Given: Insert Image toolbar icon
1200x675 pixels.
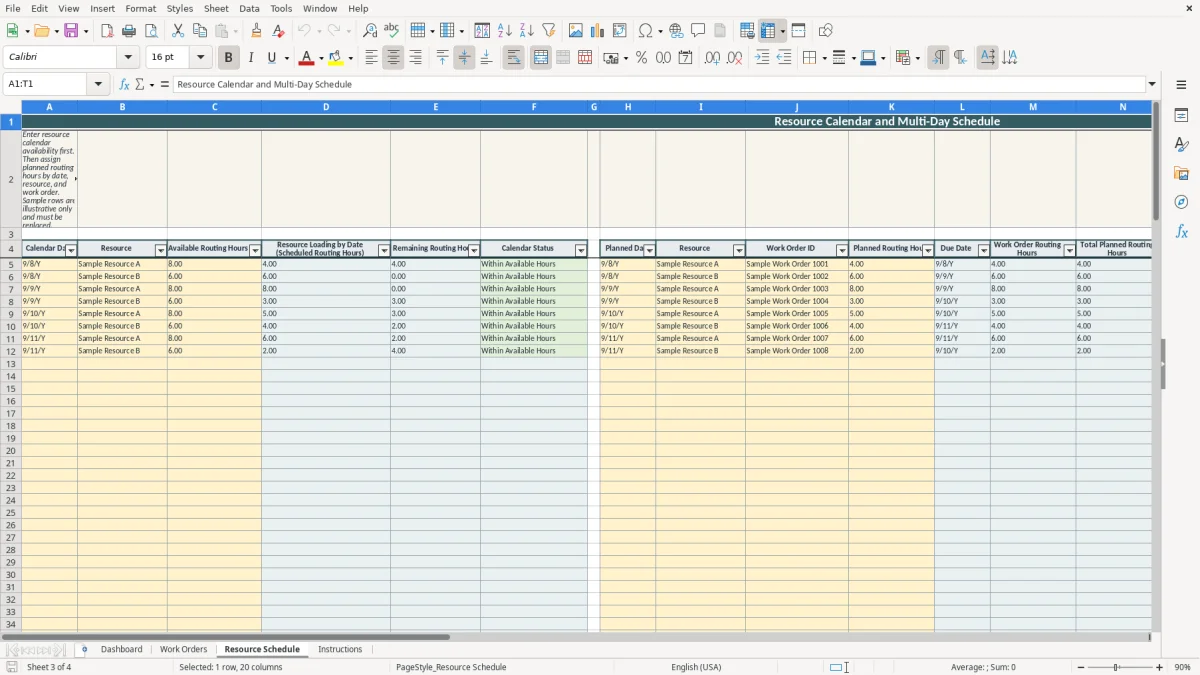Looking at the screenshot, I should (x=576, y=31).
